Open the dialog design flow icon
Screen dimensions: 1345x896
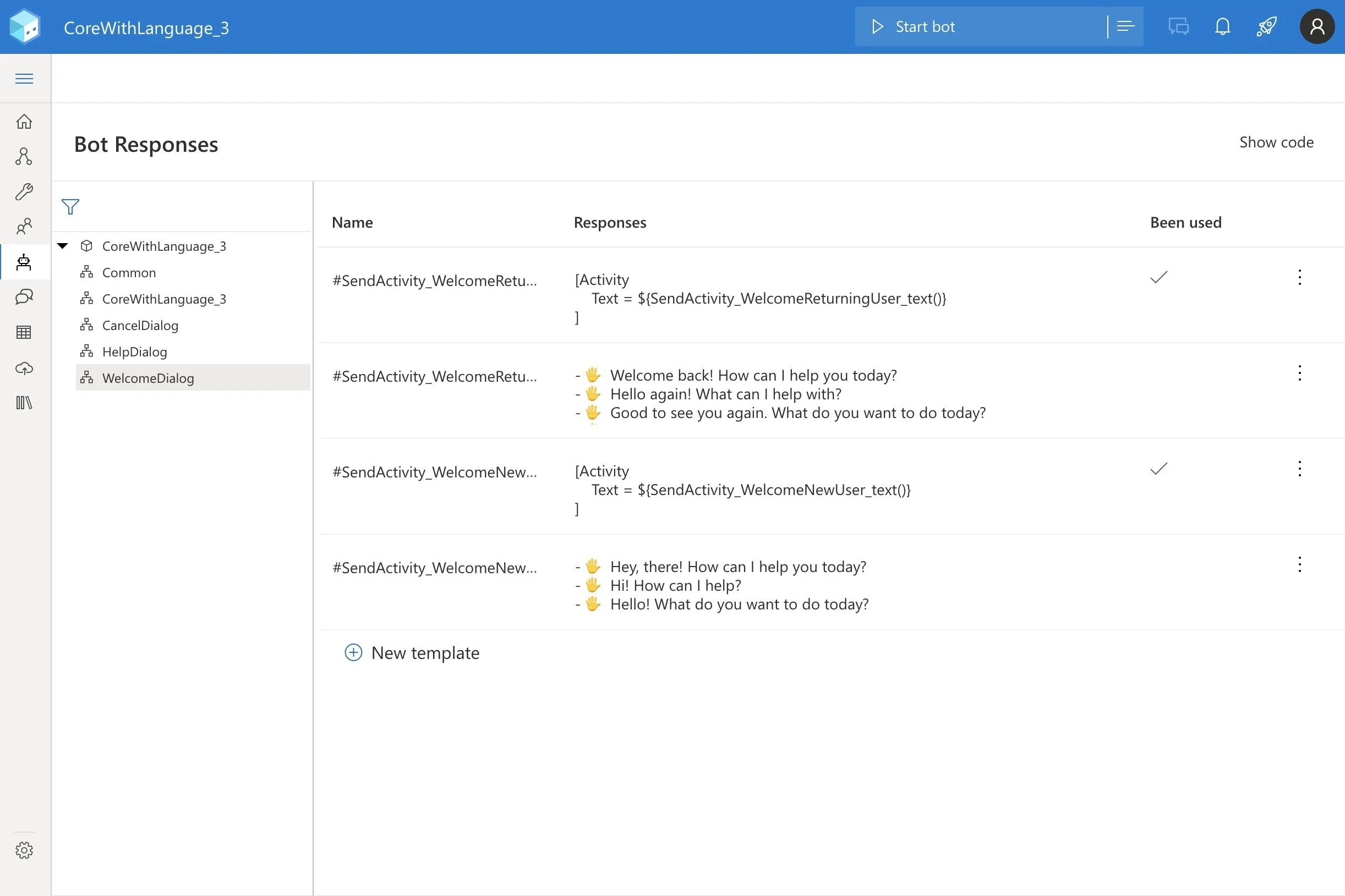24,157
